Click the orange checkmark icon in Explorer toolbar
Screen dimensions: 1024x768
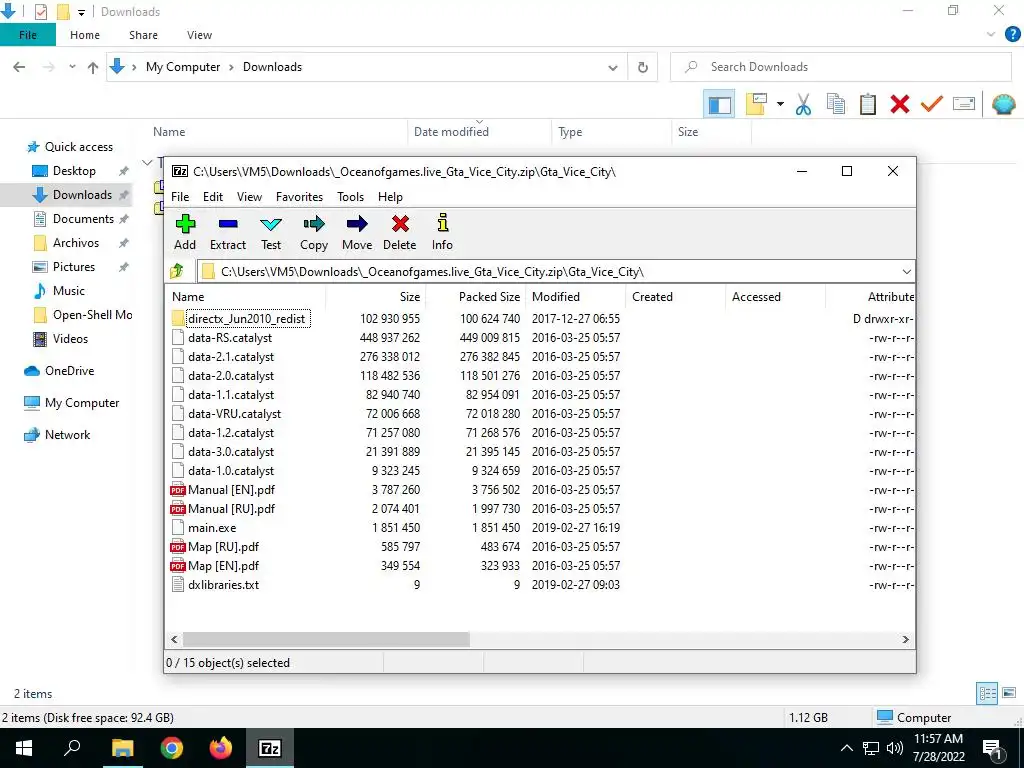tap(931, 104)
